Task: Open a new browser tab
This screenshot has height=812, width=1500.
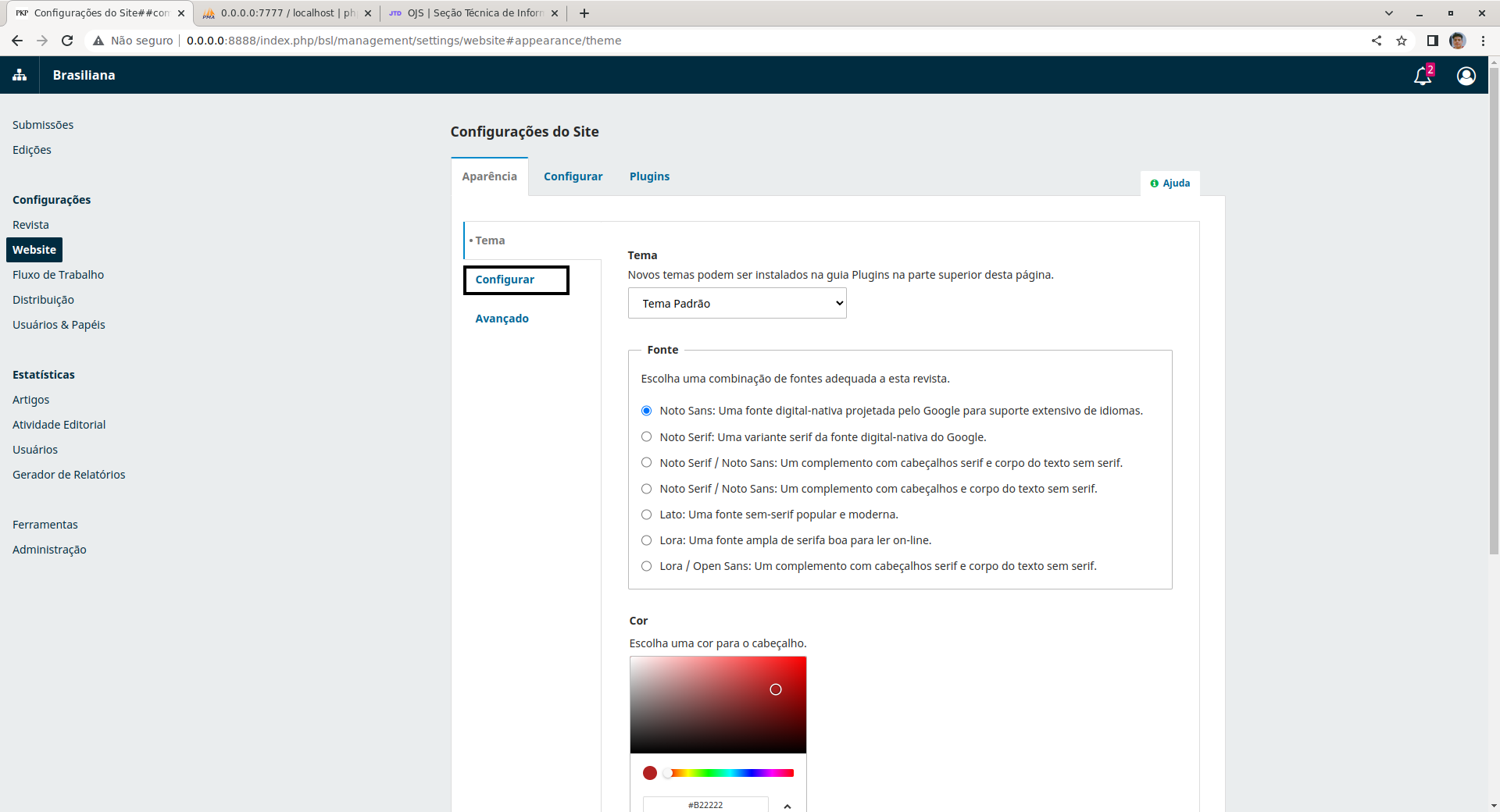Action: 584,13
